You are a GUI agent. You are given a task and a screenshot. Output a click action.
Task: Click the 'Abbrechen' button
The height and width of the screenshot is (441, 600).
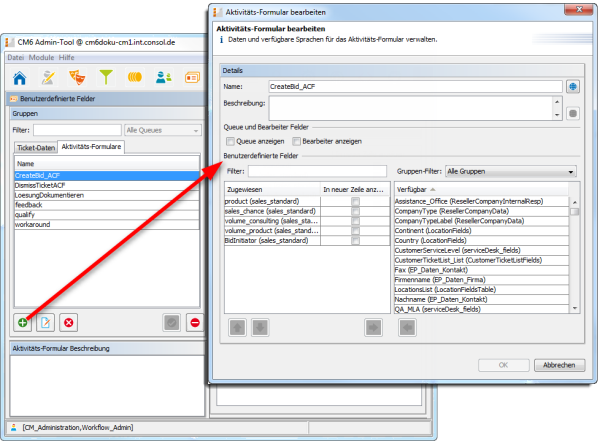[x=558, y=366]
